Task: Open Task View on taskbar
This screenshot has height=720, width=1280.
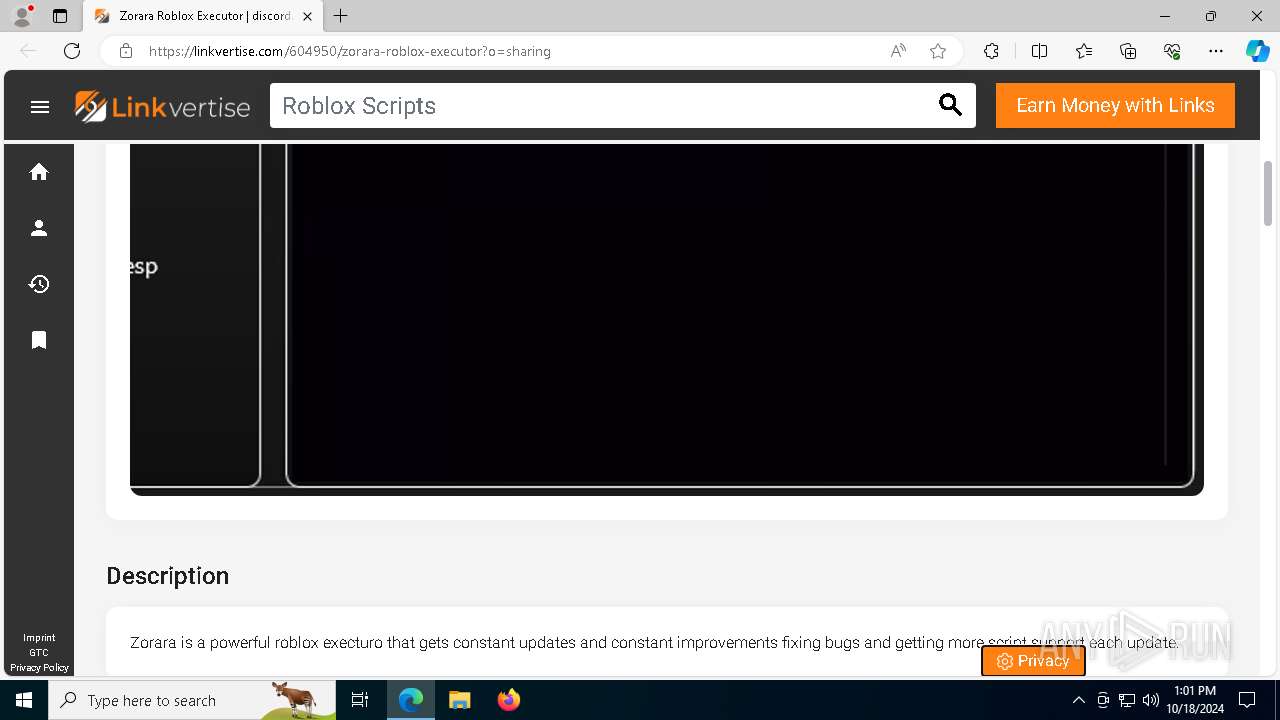Action: pos(360,700)
